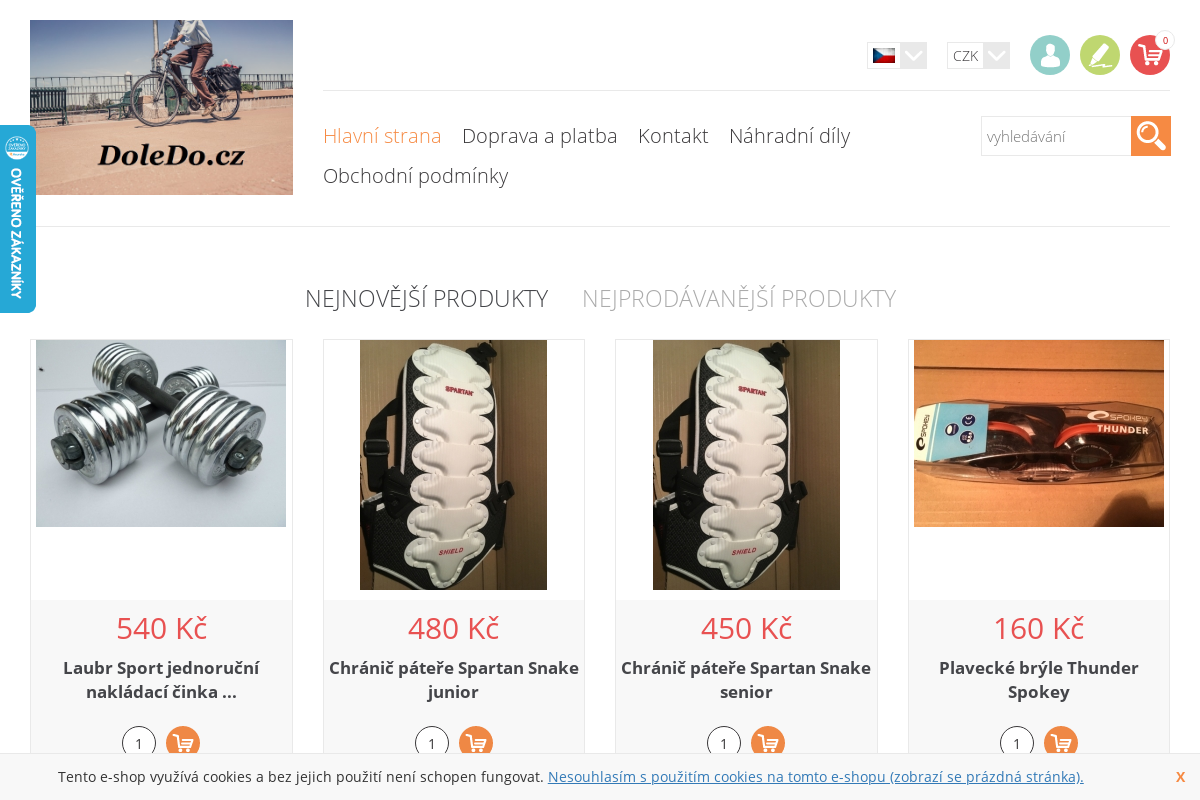
Task: Open the red shopping cart icon
Action: [1150, 55]
